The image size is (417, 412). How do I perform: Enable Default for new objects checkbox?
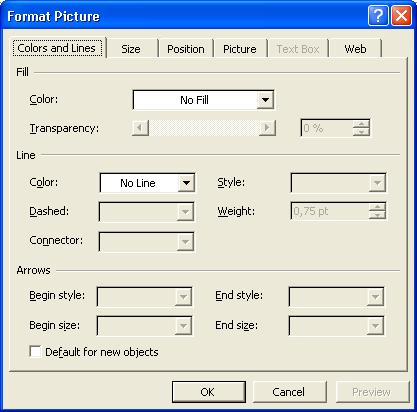point(35,352)
